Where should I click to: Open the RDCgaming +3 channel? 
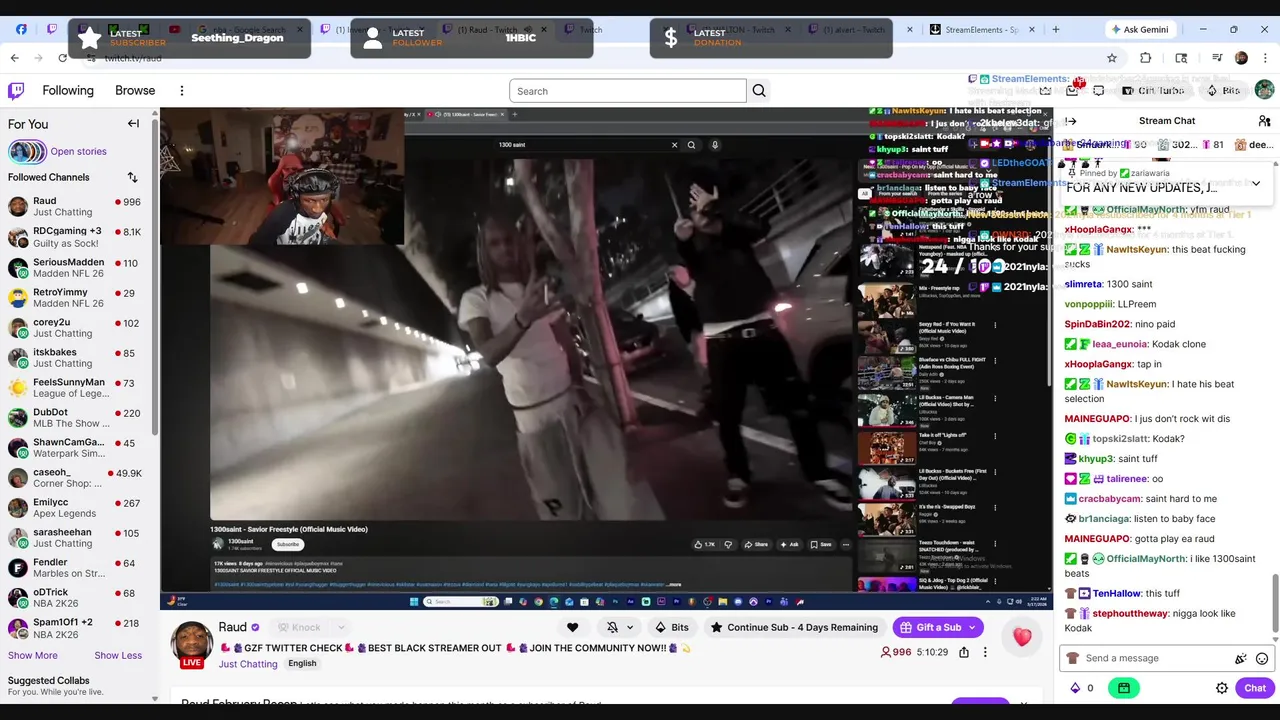click(x=75, y=237)
